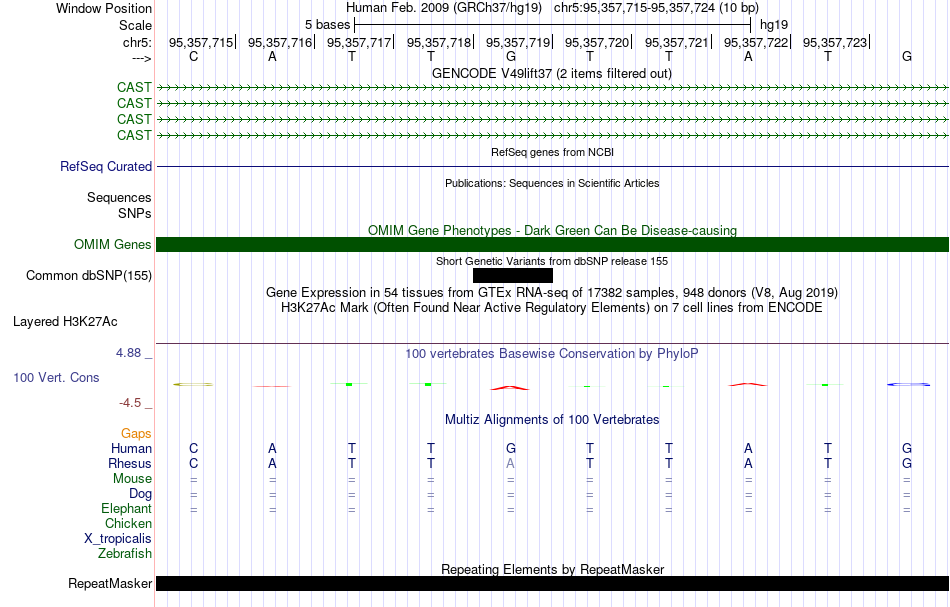Click the RepeatMasker track label

coord(110,583)
